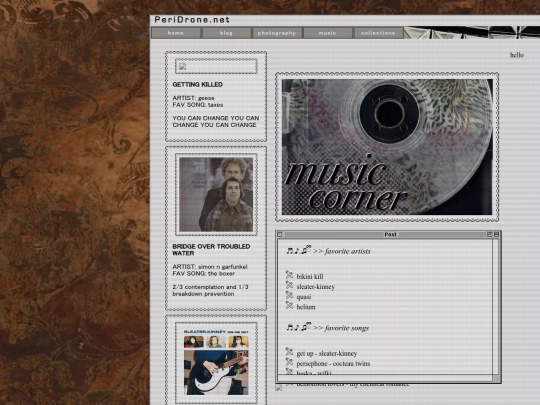The image size is (540, 405).
Task: Click the broken image icon in Getting Killed card
Action: point(183,66)
